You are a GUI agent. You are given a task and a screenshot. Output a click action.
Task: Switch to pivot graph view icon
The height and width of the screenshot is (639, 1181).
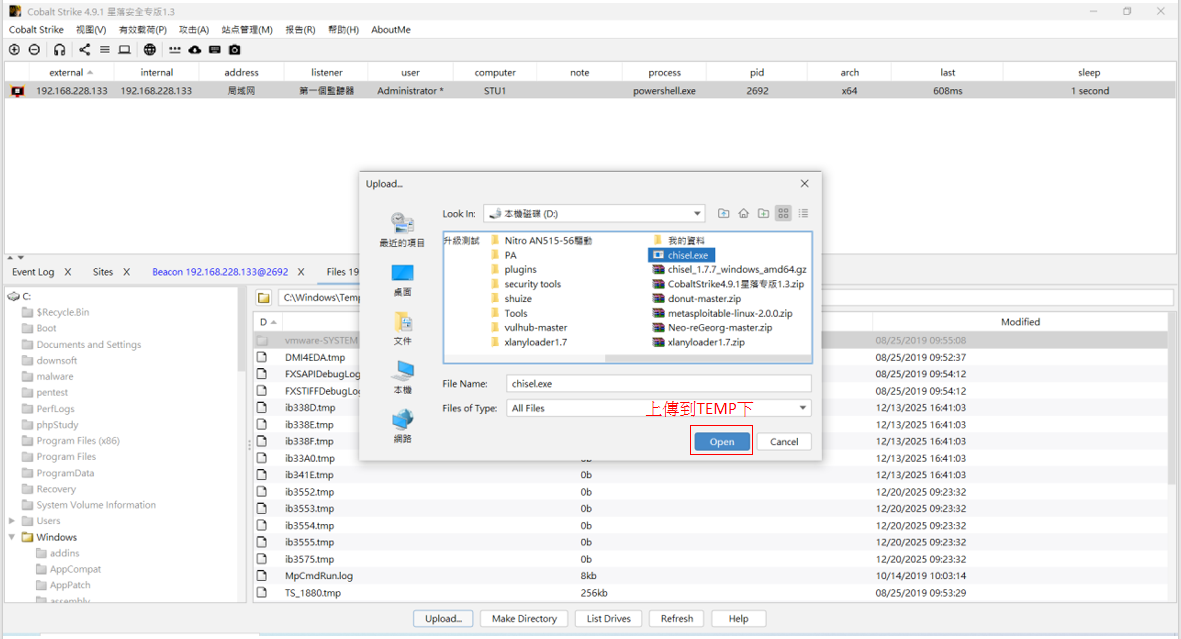(x=84, y=50)
